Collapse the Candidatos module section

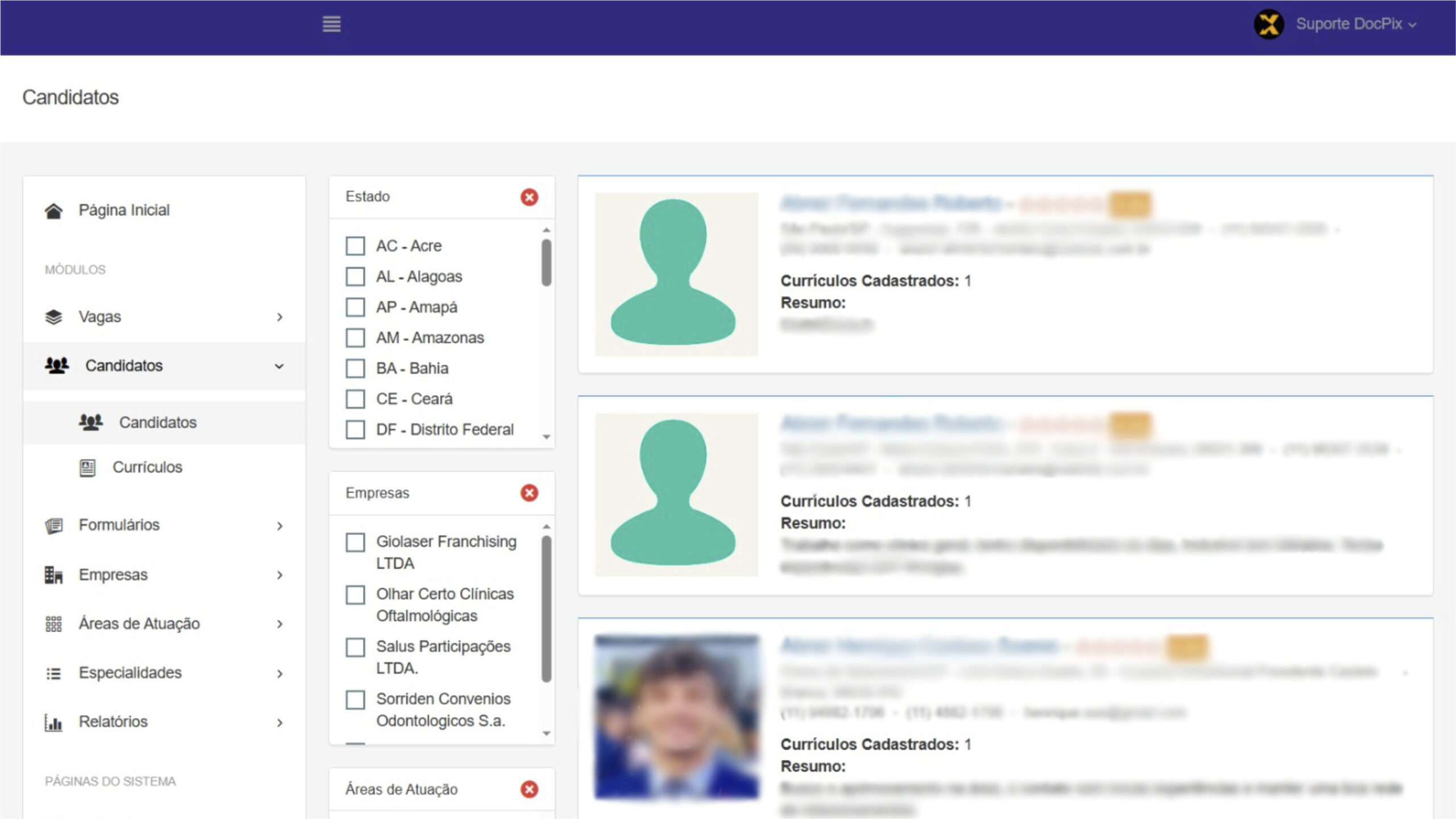279,366
